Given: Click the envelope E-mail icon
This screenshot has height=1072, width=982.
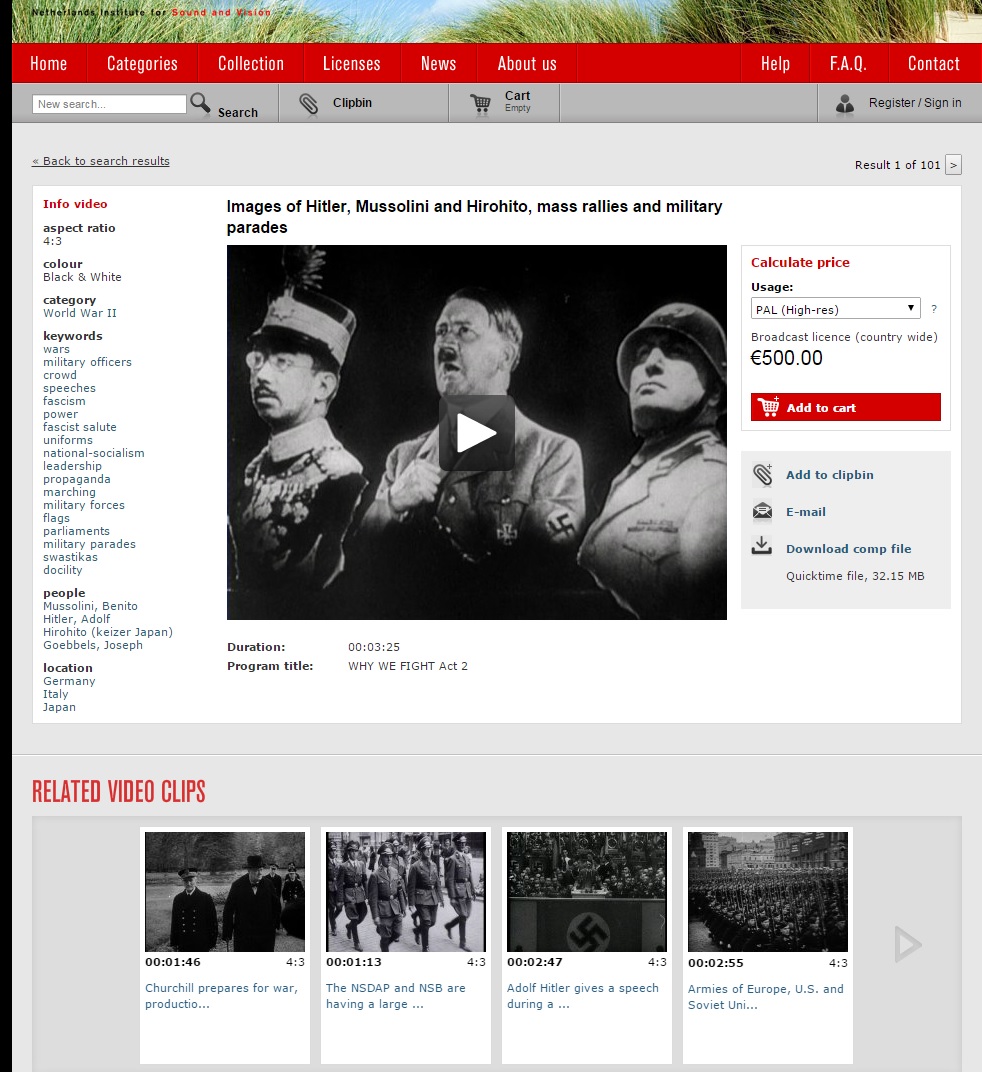Looking at the screenshot, I should click(x=763, y=512).
